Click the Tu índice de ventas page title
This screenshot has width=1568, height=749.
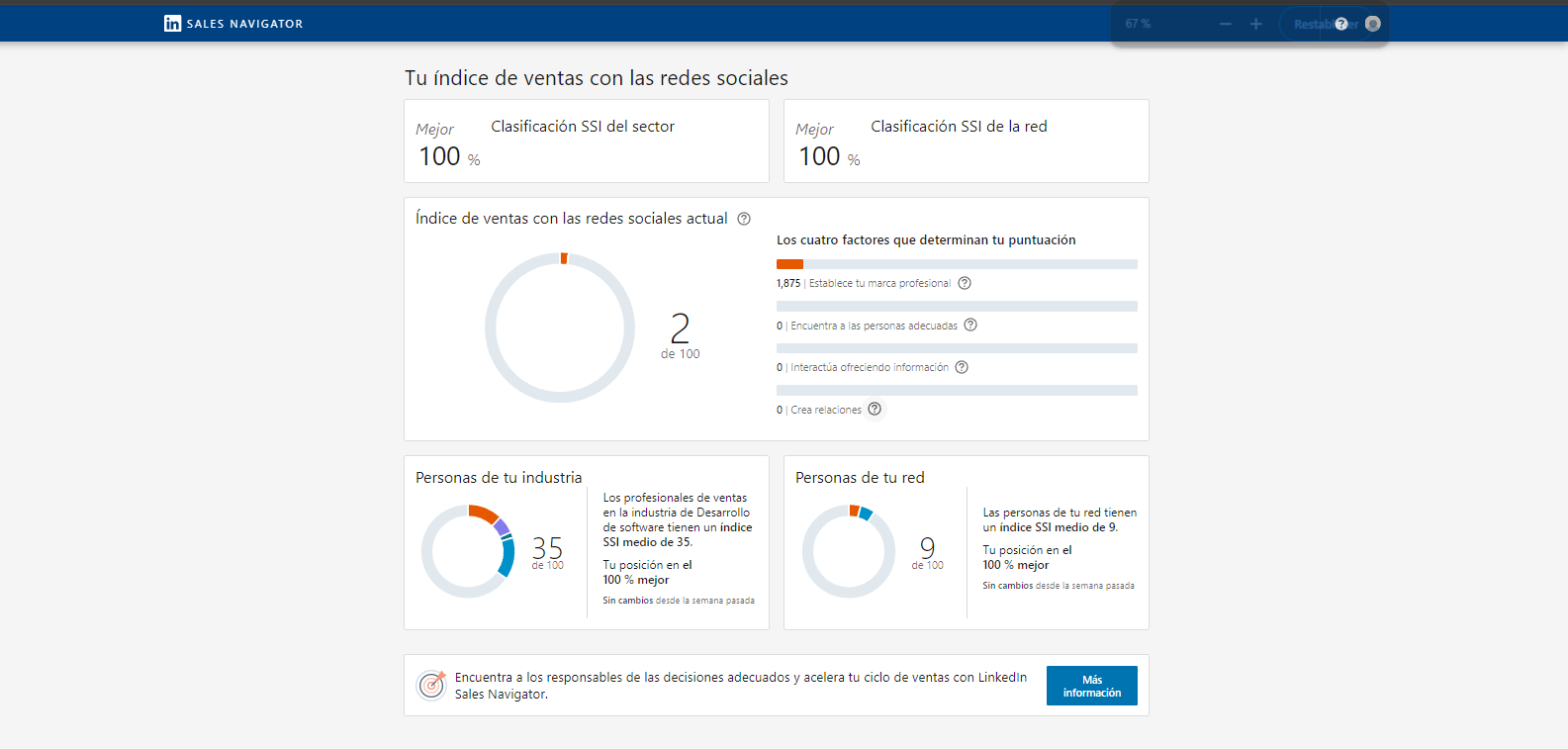pos(597,78)
